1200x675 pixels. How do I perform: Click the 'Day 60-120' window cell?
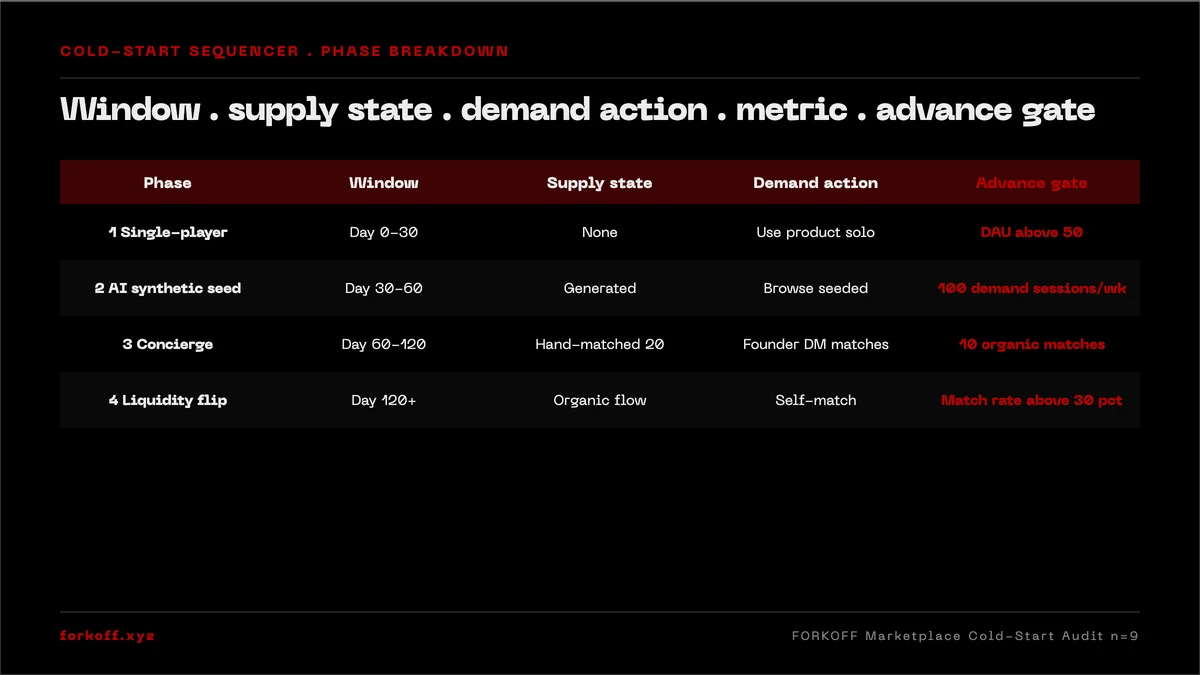click(384, 344)
